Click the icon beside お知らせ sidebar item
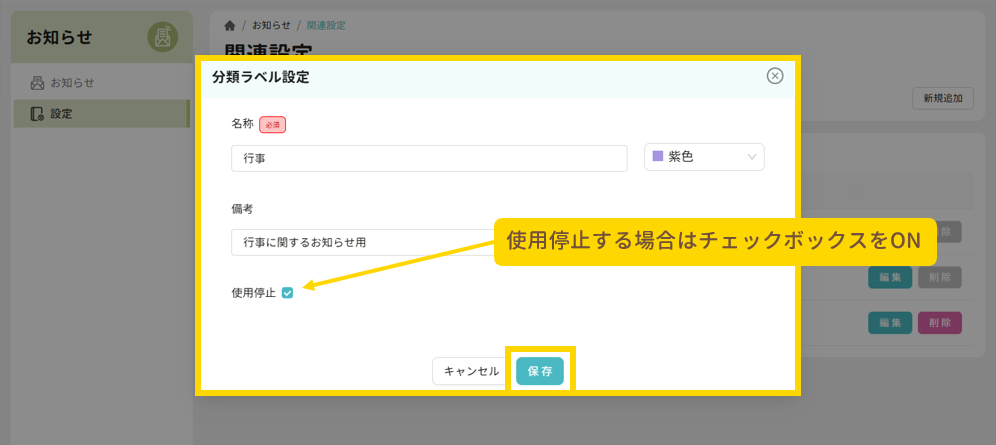Image resolution: width=996 pixels, height=445 pixels. click(37, 83)
